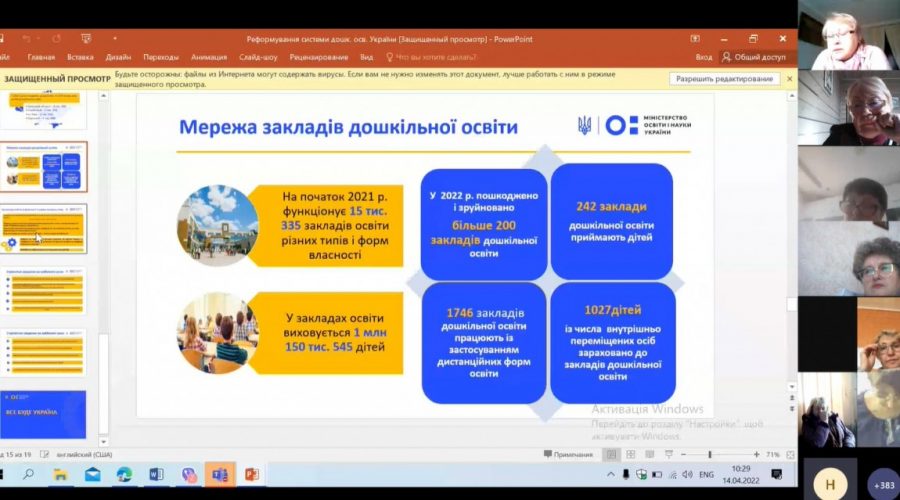Open the Вид tab
Screen dimensions: 900x500
pos(367,57)
